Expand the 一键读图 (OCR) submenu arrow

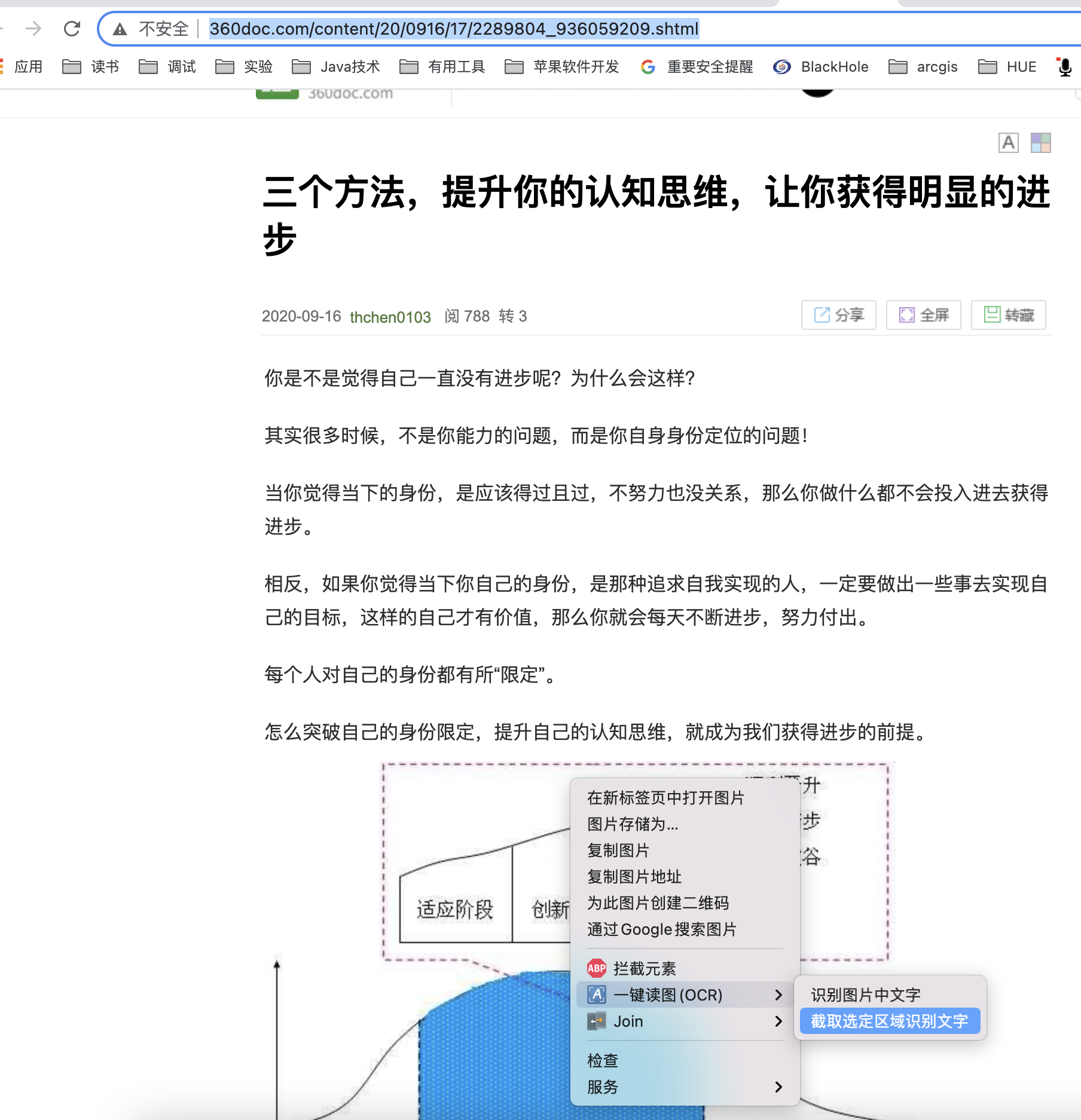[779, 994]
